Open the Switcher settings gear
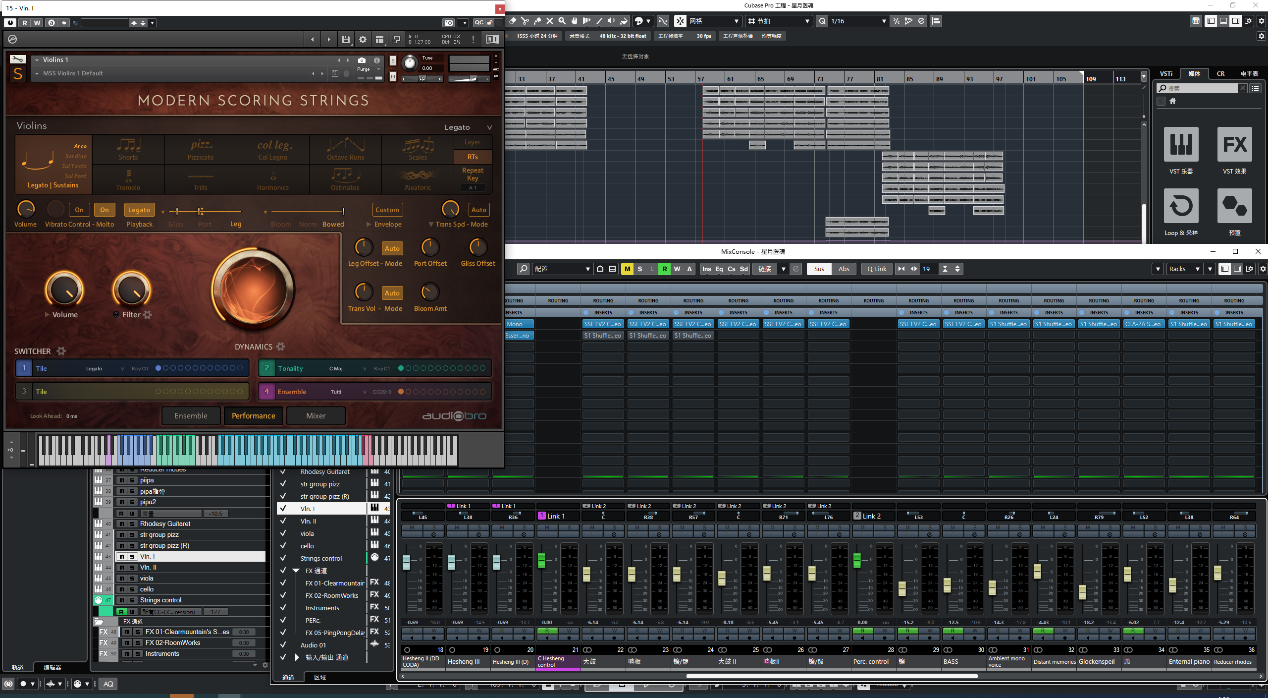Screen dimensions: 1268x698 click(x=61, y=351)
